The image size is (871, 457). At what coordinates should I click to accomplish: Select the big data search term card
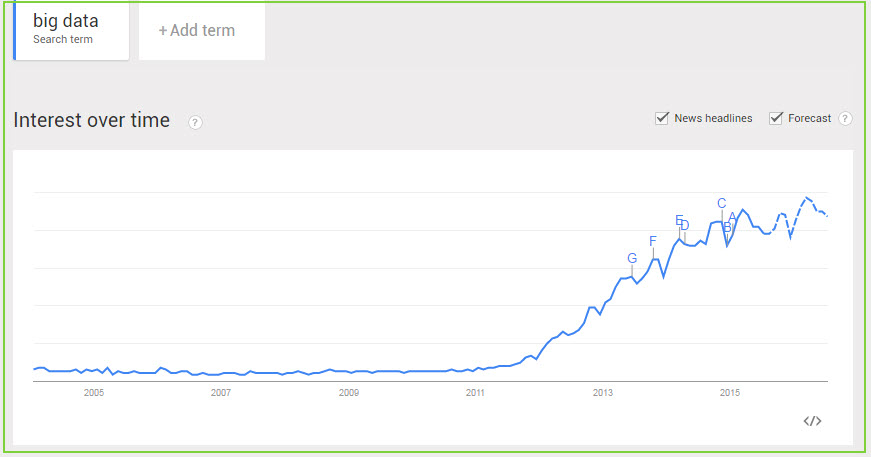coord(71,30)
